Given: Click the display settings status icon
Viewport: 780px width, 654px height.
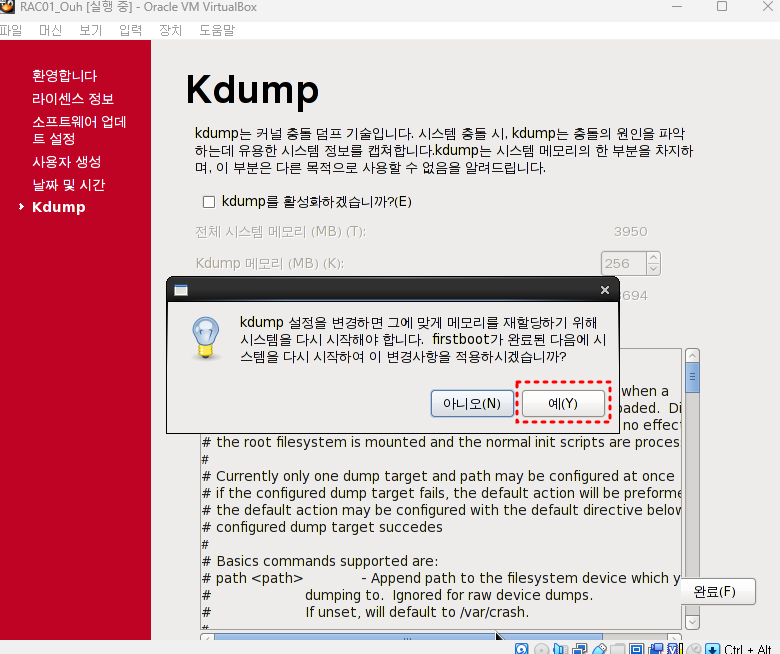Looking at the screenshot, I should 636,649.
